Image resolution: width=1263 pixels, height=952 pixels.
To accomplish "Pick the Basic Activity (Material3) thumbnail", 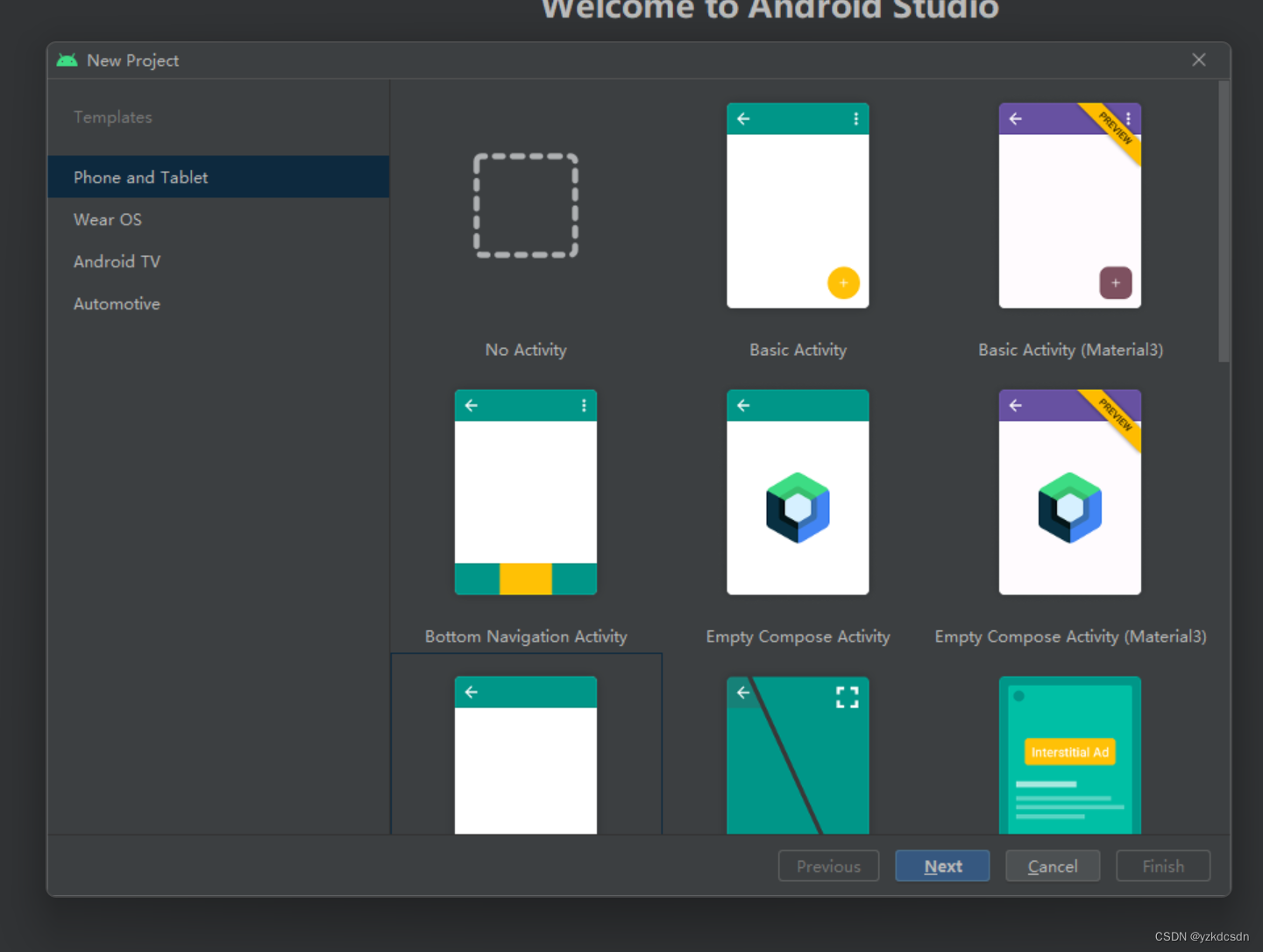I will tap(1070, 206).
